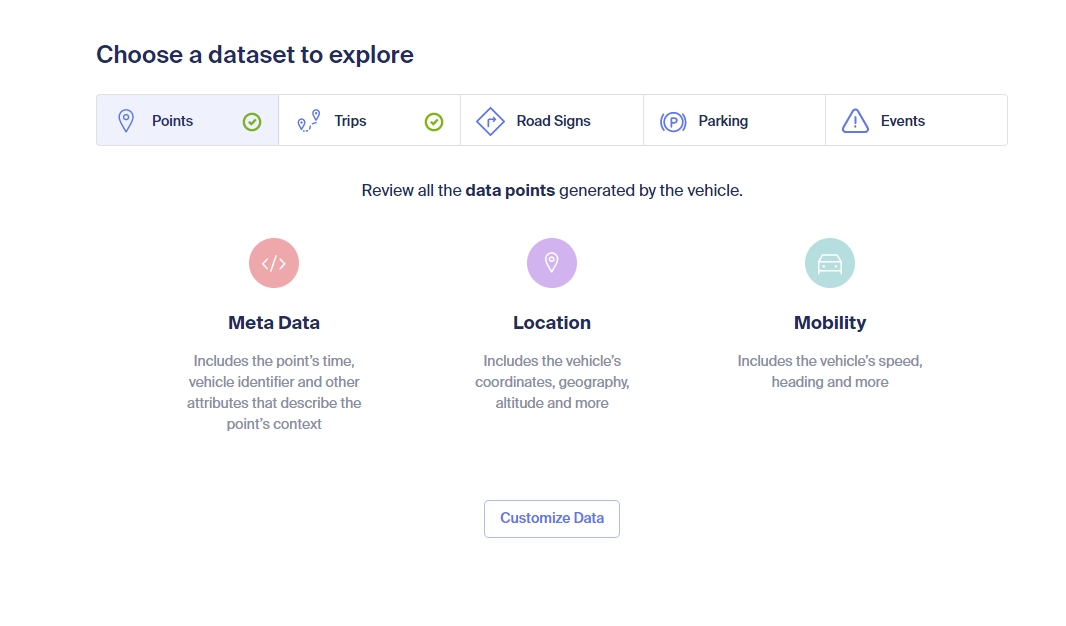This screenshot has width=1066, height=626.
Task: Toggle the green checkmark on Points
Action: click(252, 121)
